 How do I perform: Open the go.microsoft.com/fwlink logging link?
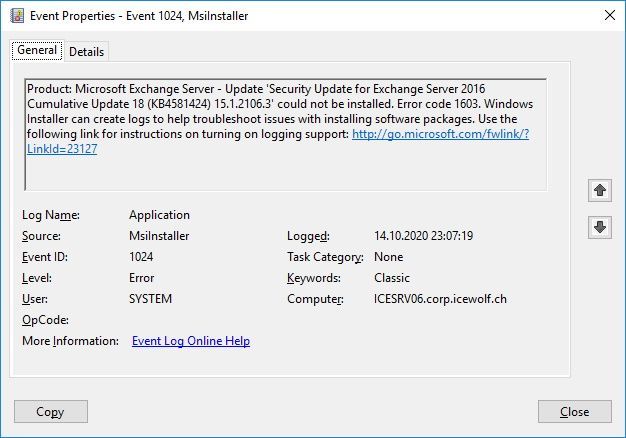tap(440, 134)
